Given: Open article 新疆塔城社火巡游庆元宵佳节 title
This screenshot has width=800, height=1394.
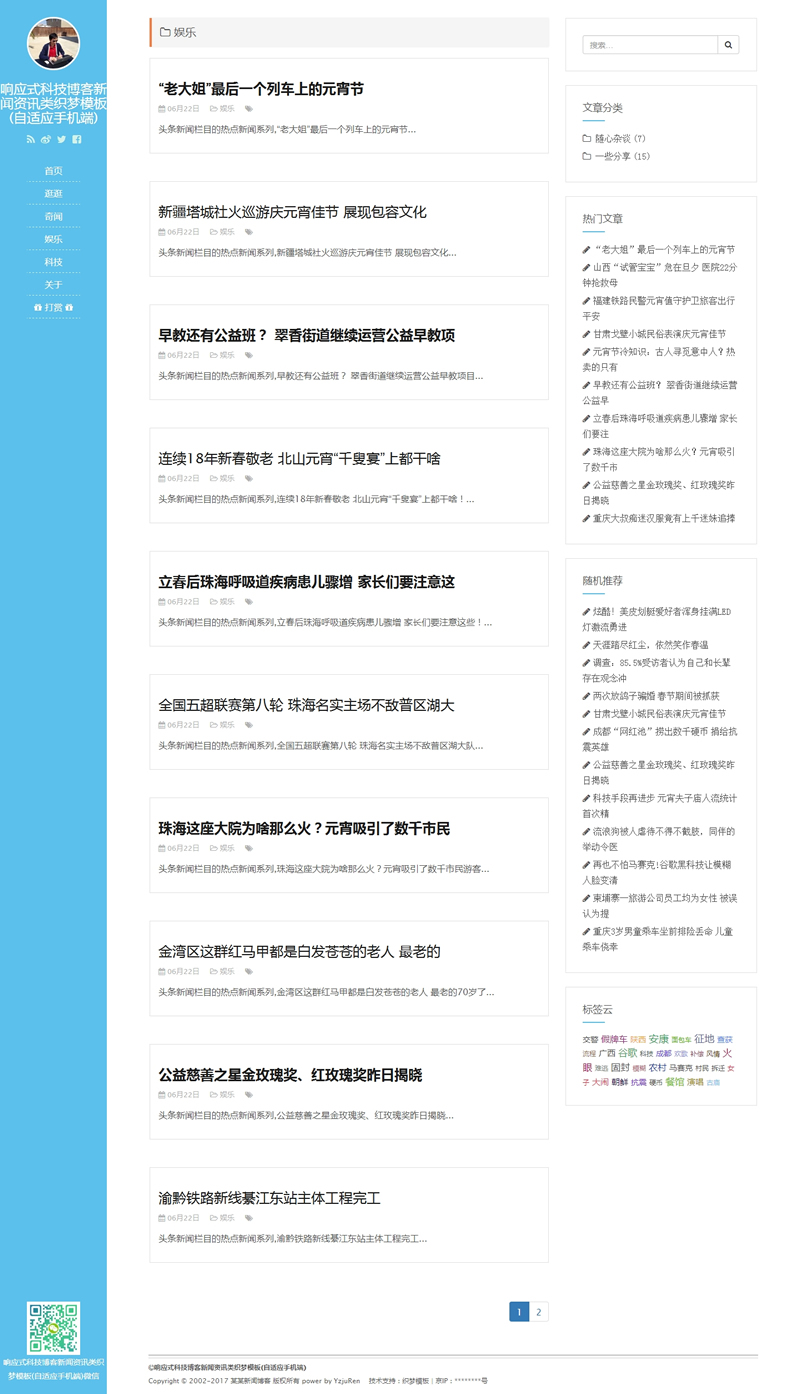Looking at the screenshot, I should 292,212.
